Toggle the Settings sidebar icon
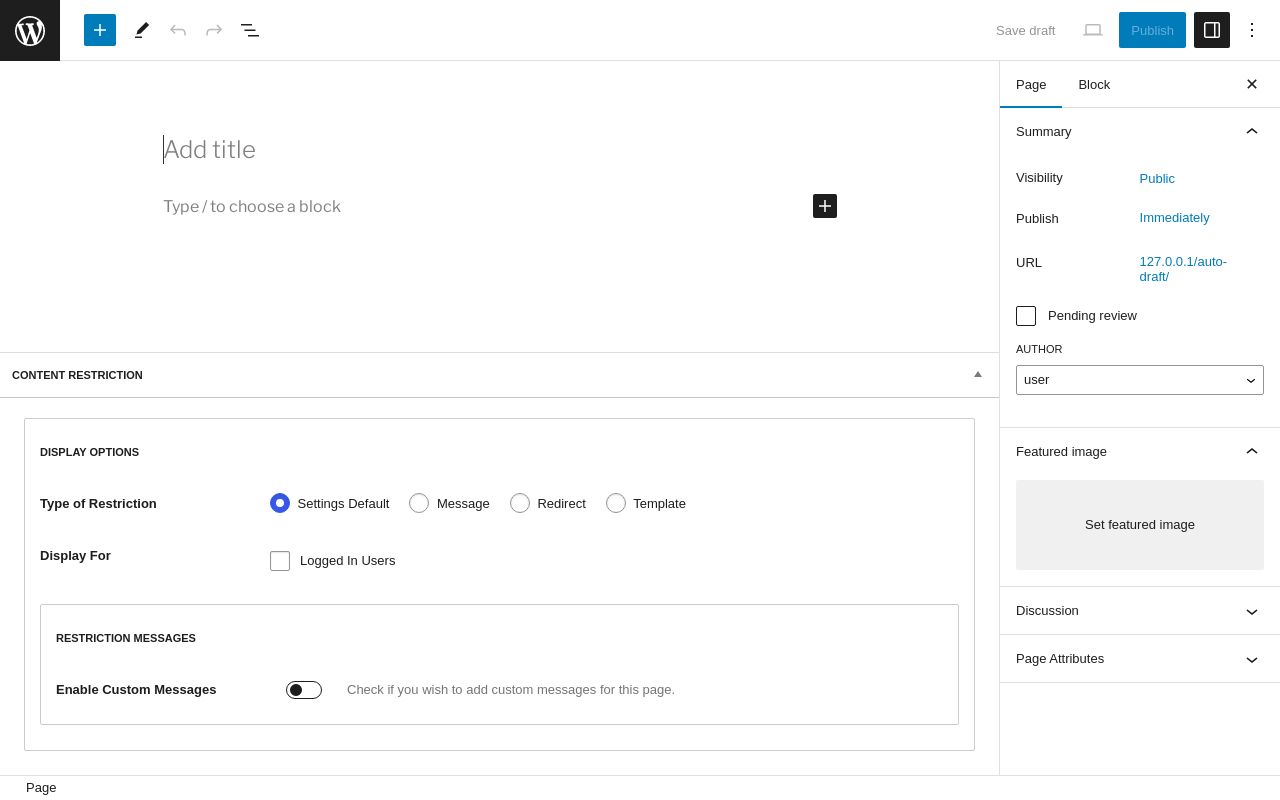1280x800 pixels. pyautogui.click(x=1212, y=30)
